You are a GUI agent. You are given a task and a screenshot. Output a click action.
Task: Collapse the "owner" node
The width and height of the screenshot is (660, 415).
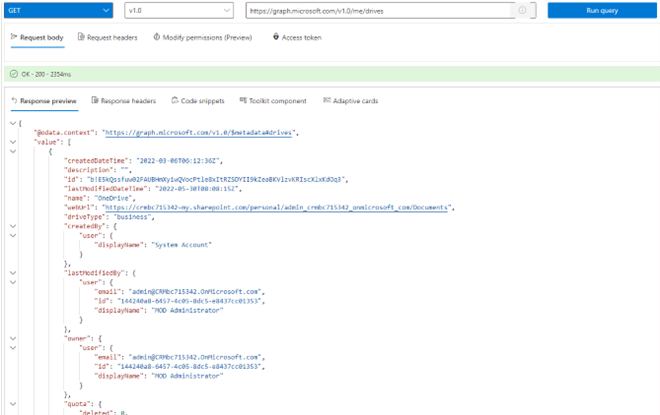pyautogui.click(x=13, y=338)
